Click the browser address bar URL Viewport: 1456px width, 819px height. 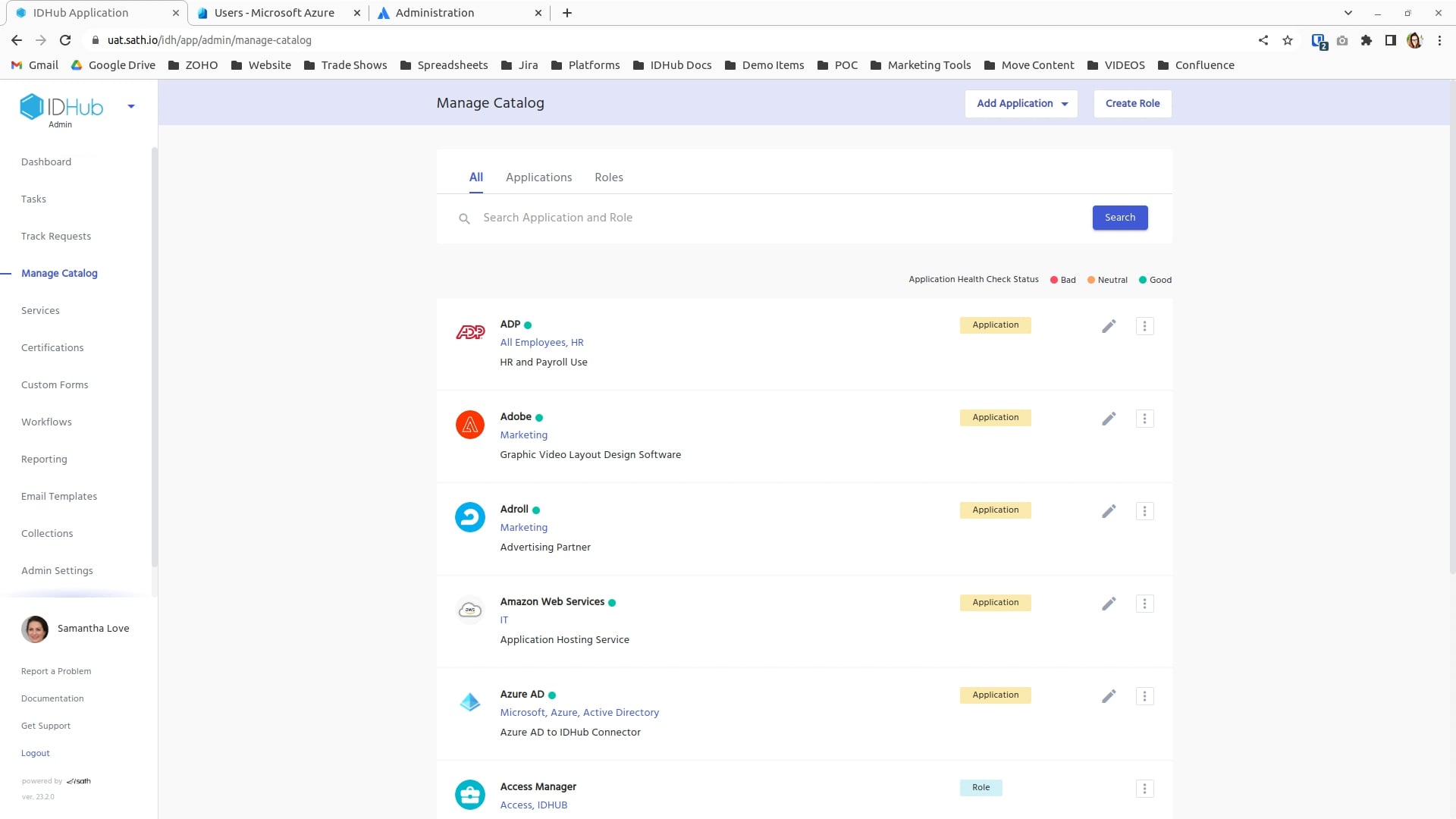209,40
